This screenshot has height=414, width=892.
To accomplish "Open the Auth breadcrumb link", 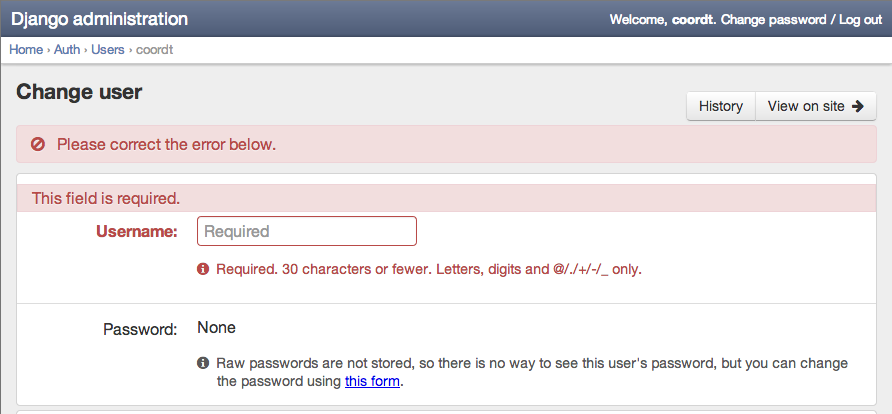I will coord(67,49).
